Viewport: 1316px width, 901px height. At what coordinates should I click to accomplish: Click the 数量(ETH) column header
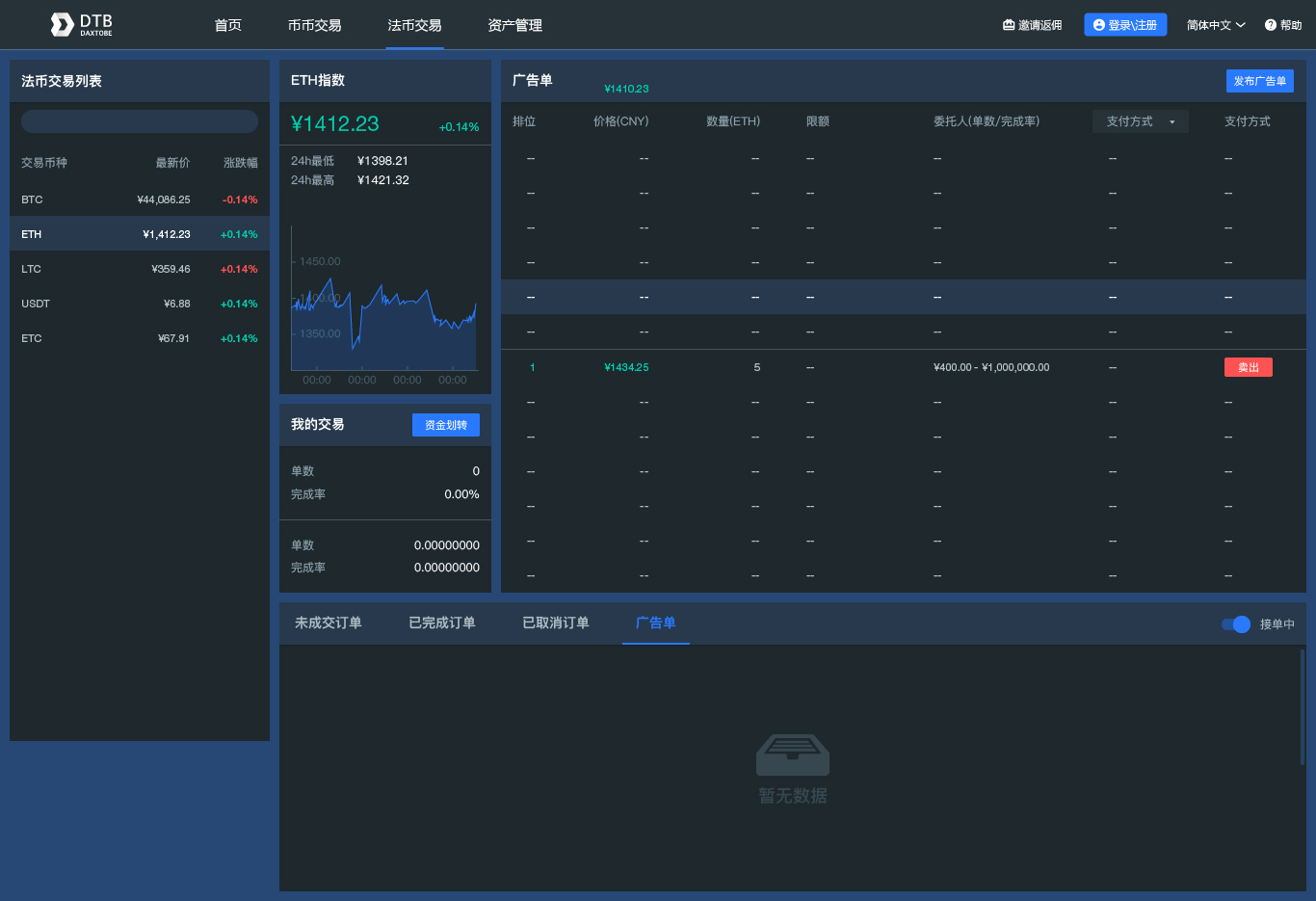[x=733, y=121]
